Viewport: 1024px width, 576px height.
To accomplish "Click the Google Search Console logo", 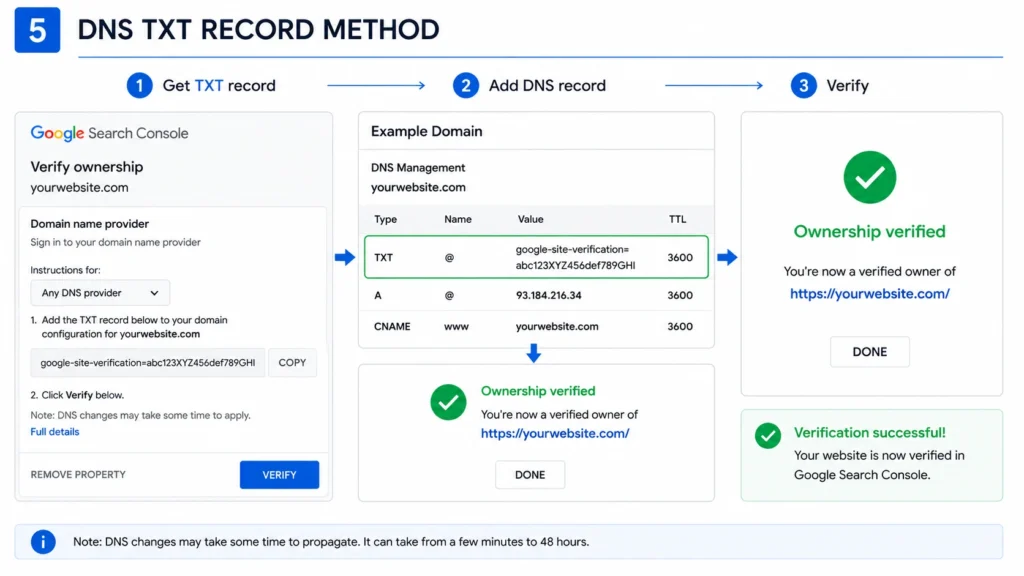I will tap(109, 133).
